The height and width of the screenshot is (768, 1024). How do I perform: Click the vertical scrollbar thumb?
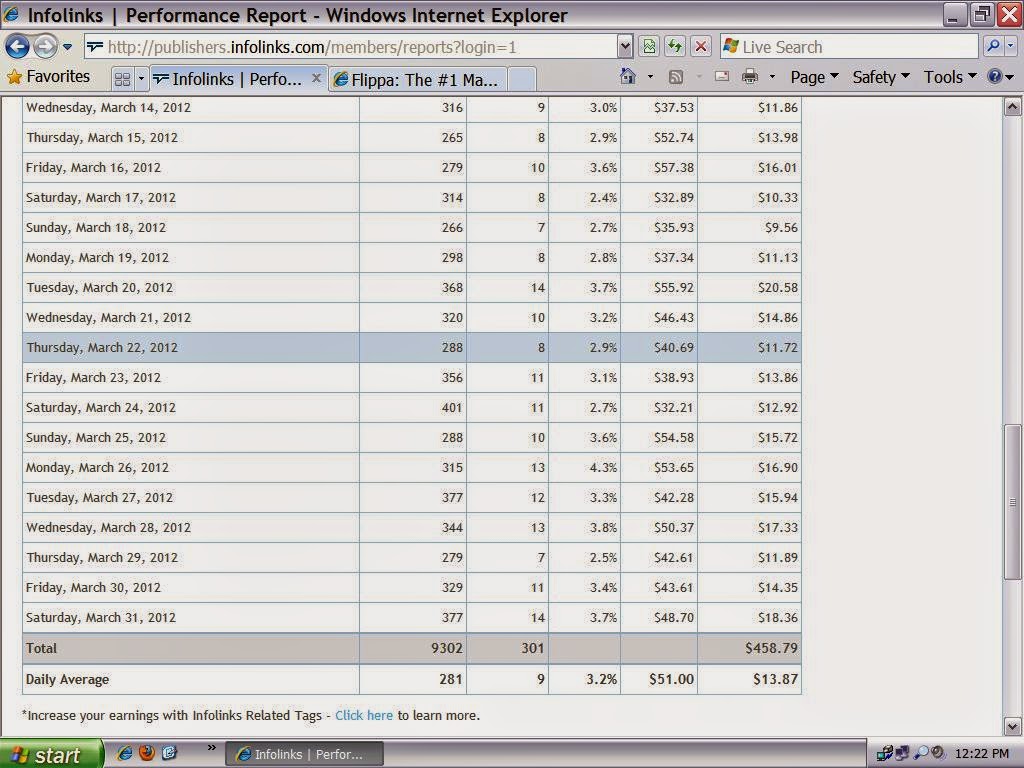point(1012,502)
